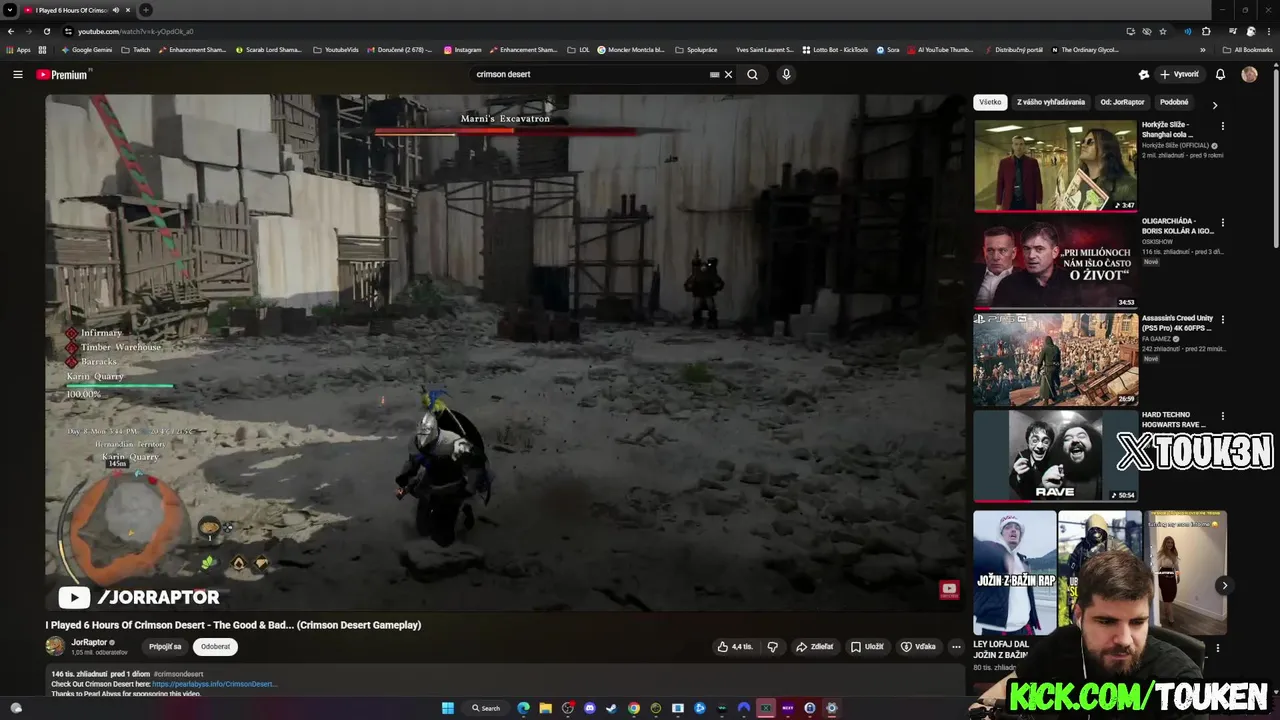
Task: Open tab search dropdown arrow
Action: (10, 10)
